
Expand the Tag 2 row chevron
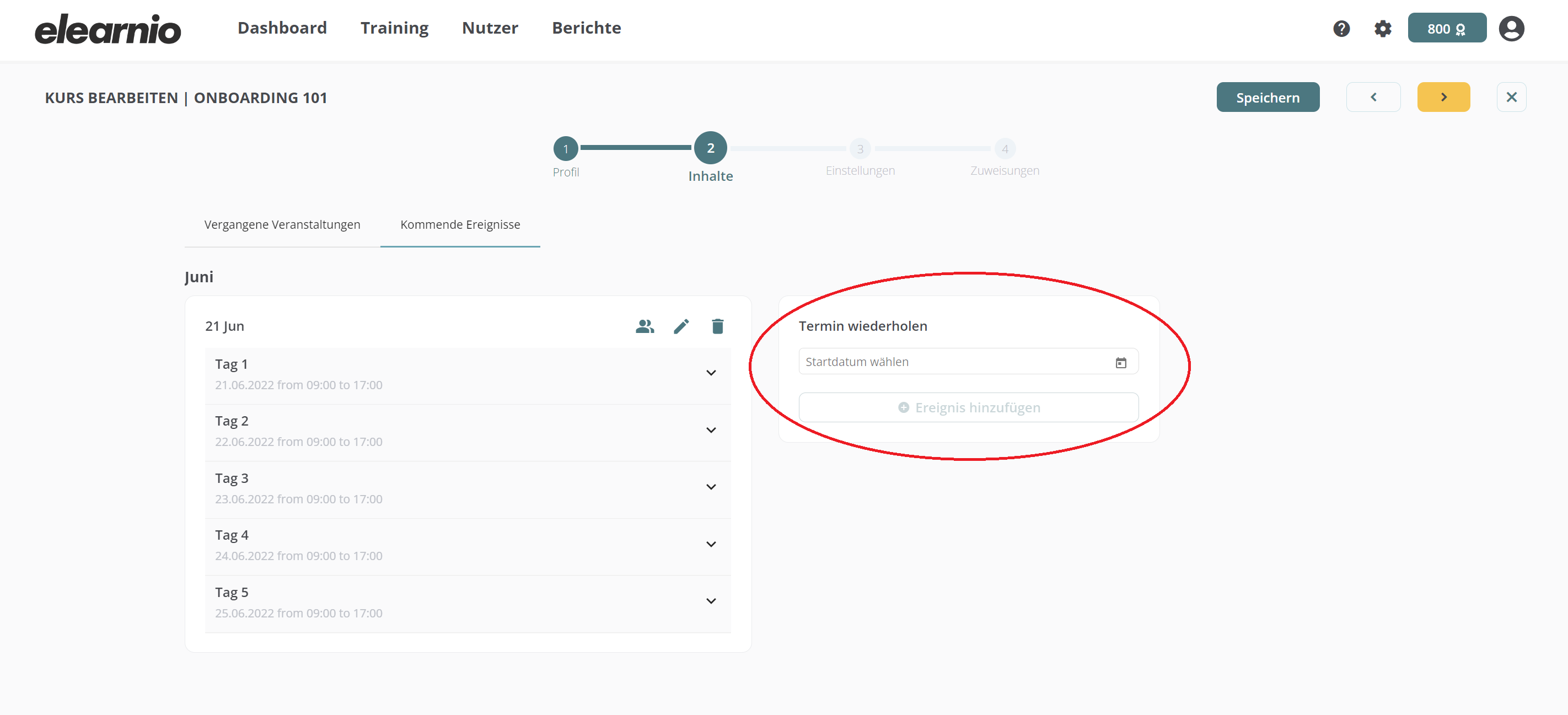point(710,430)
